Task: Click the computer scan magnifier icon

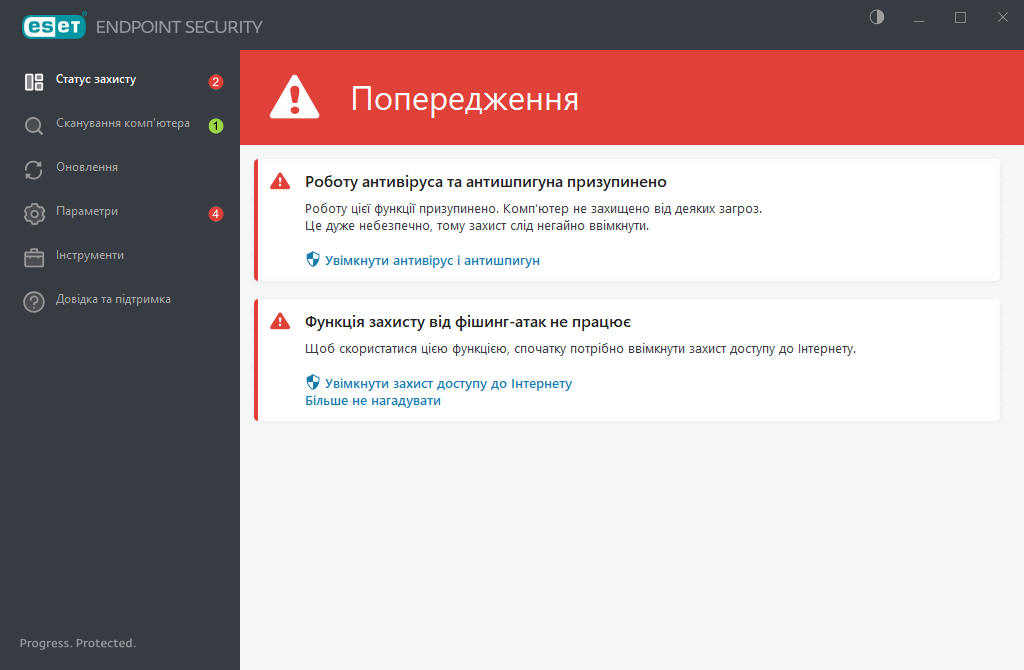Action: (32, 125)
